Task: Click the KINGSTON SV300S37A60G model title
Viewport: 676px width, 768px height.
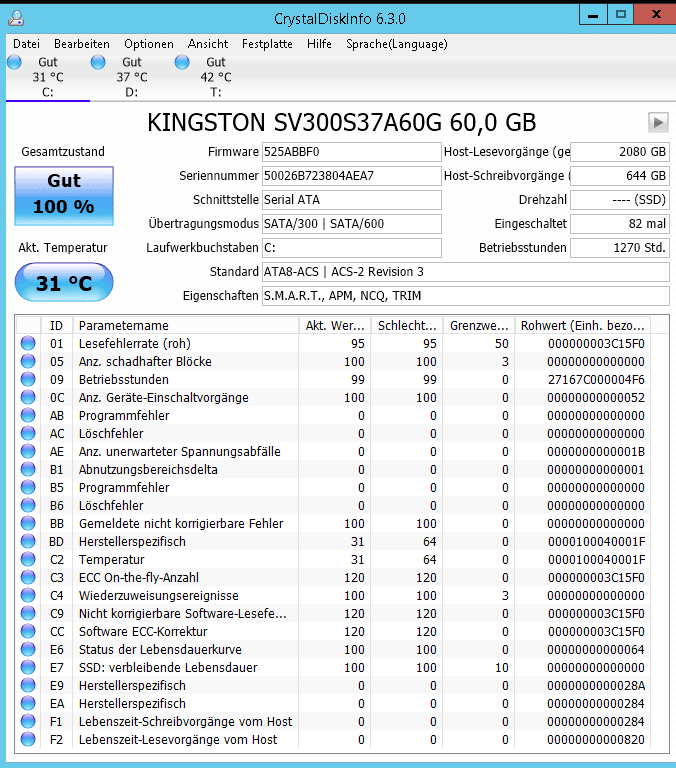Action: (x=341, y=122)
